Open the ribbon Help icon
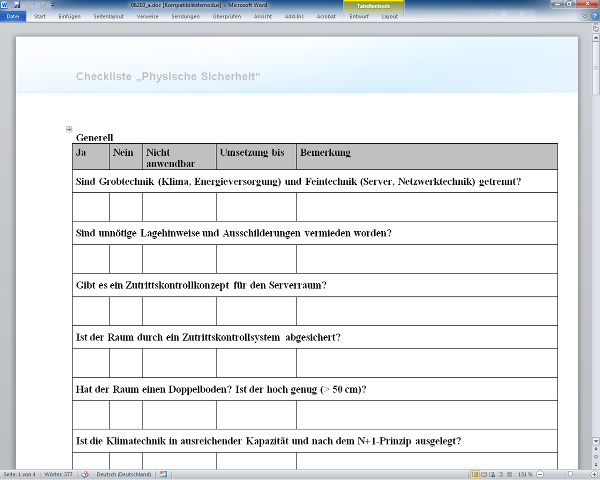The image size is (600, 480). [593, 16]
